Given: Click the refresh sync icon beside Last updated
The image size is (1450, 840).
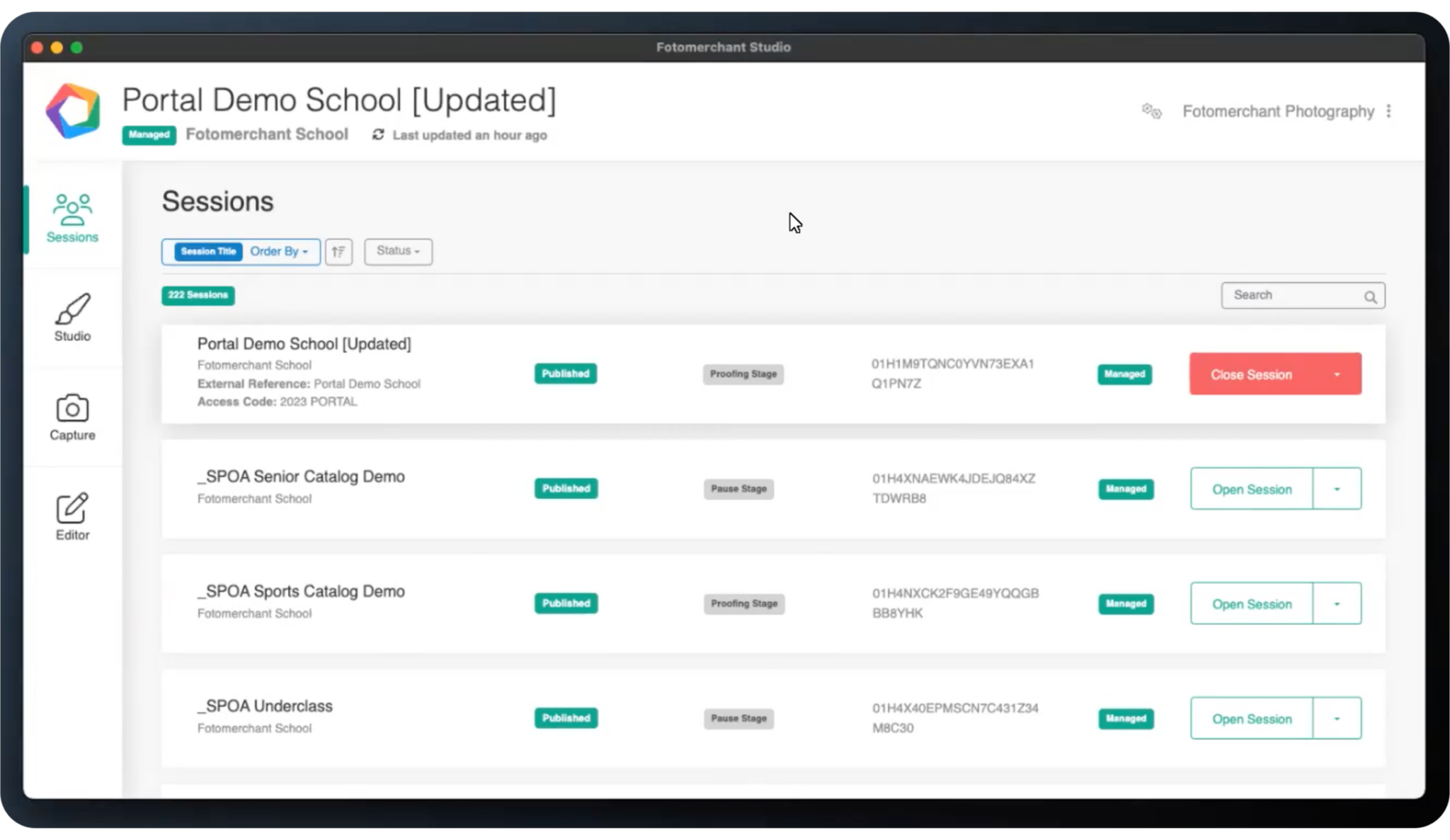Looking at the screenshot, I should [x=378, y=134].
